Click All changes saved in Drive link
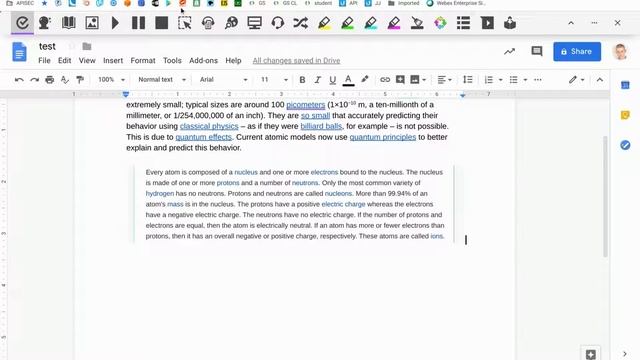 pyautogui.click(x=296, y=60)
